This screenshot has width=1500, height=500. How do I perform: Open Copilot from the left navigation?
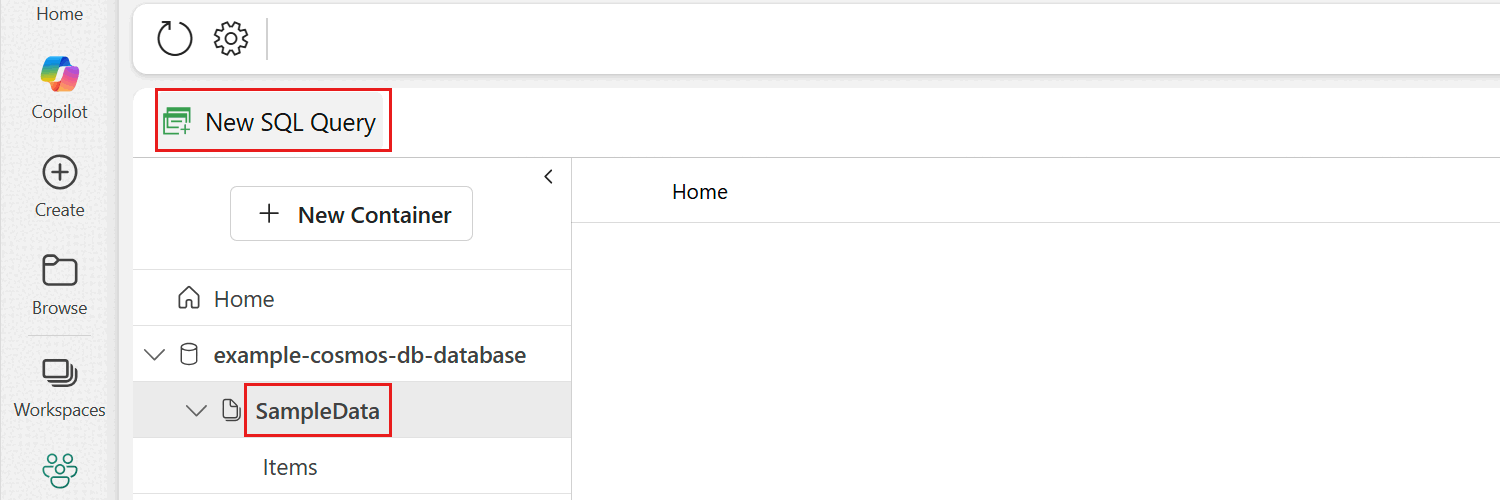click(x=59, y=75)
